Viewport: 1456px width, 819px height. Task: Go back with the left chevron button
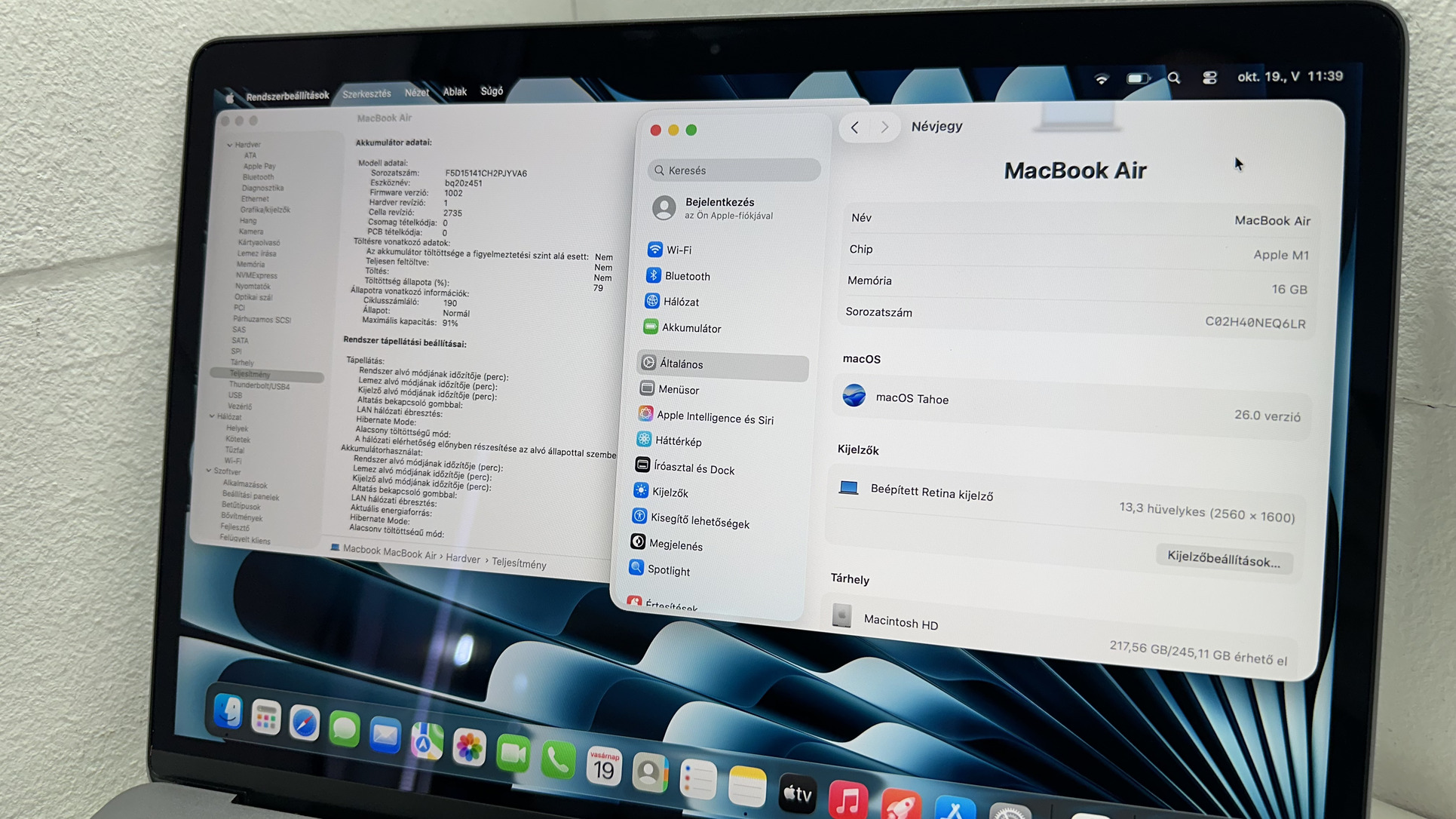pos(854,127)
